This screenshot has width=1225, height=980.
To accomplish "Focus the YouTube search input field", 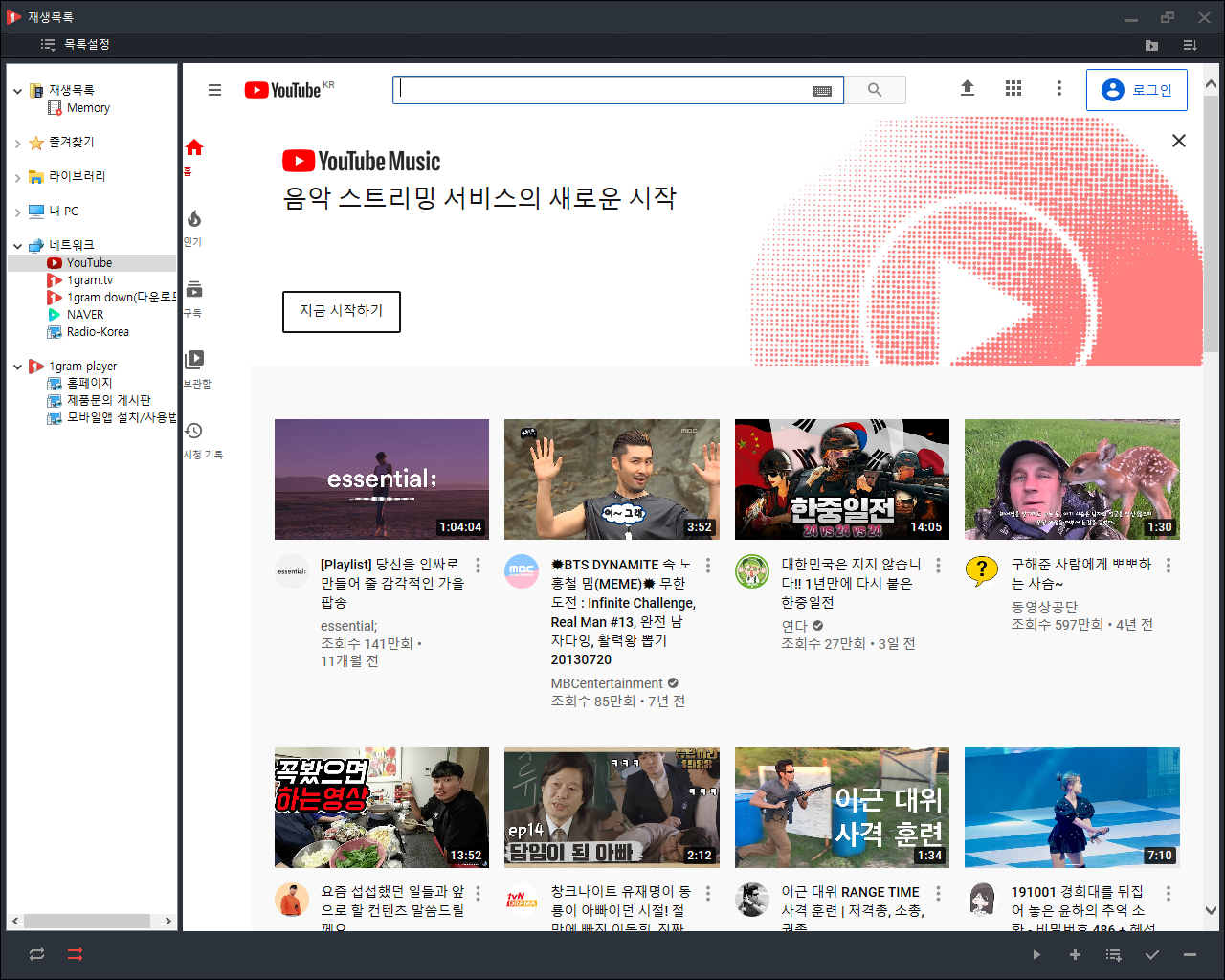I will pos(601,90).
